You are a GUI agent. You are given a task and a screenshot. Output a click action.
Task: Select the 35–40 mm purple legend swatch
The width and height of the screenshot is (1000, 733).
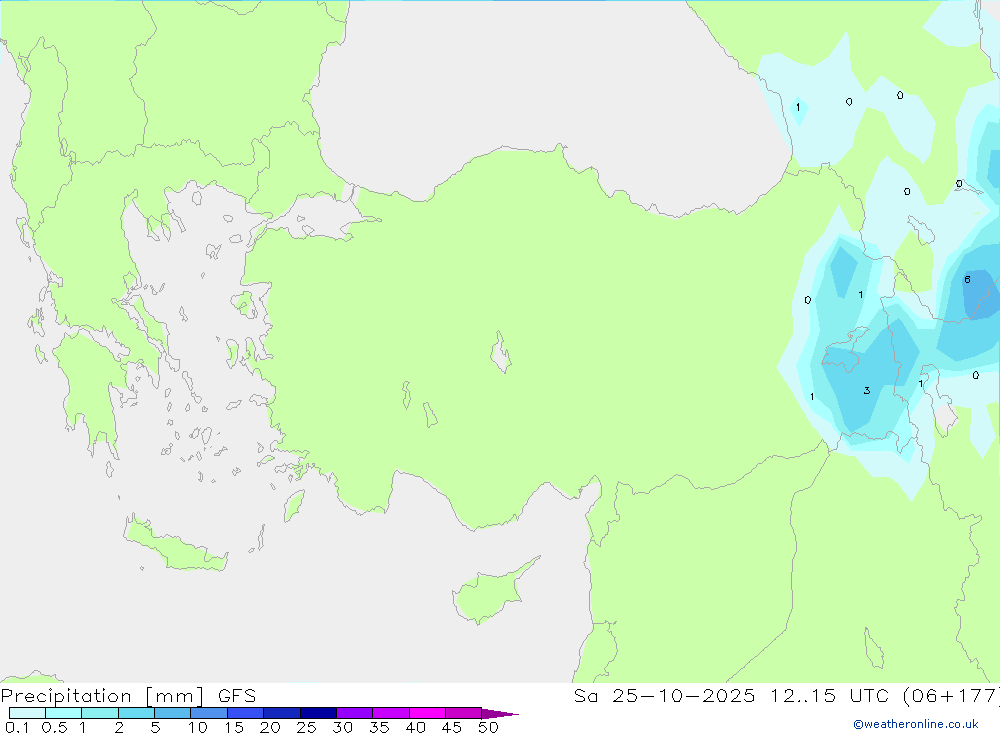pyautogui.click(x=391, y=713)
